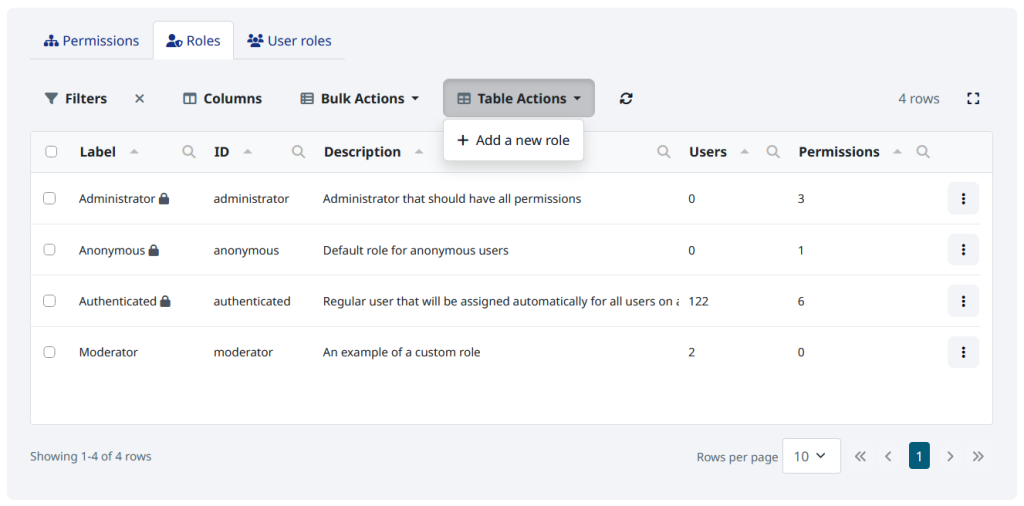Collapse Table Actions dropdown
Screen dimensions: 1024x506
click(519, 99)
